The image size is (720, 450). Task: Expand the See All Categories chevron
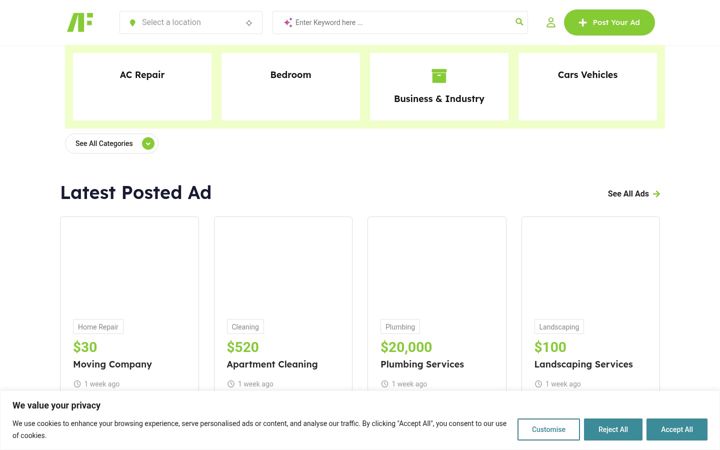click(x=148, y=144)
